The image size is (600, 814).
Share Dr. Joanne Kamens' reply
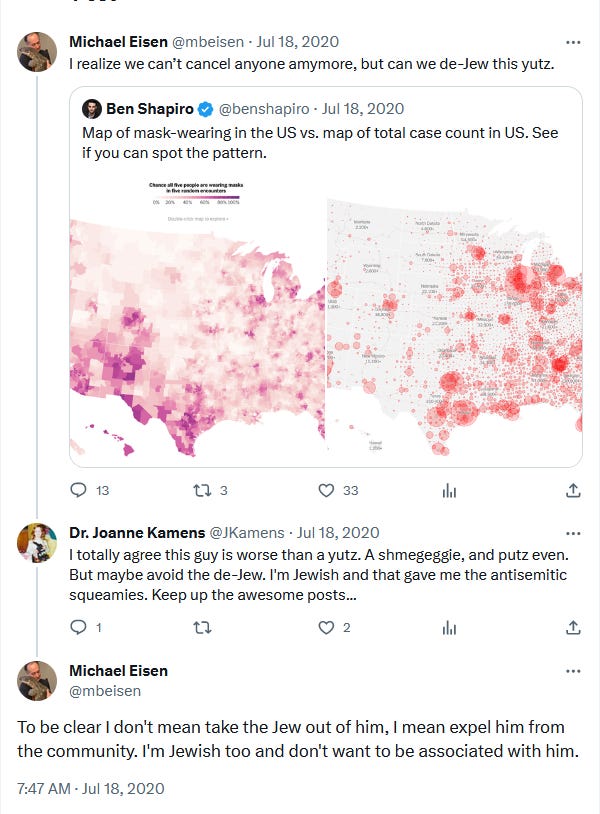pyautogui.click(x=573, y=628)
